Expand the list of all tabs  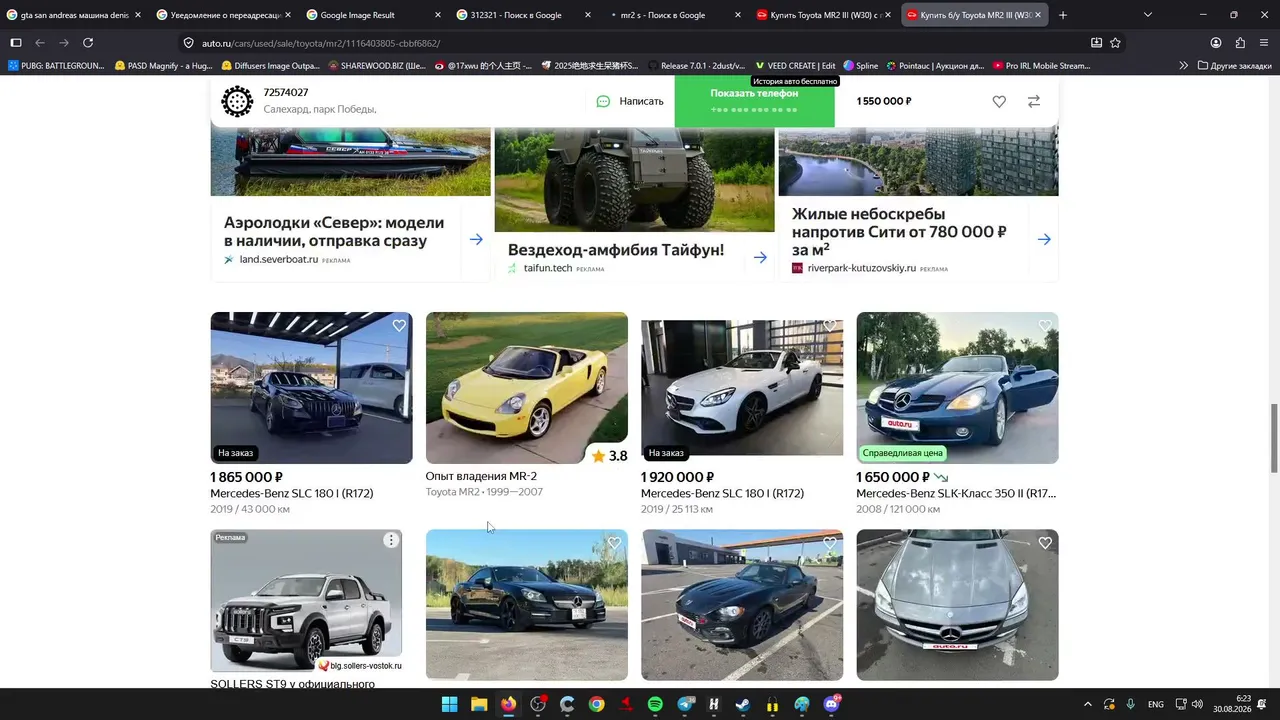click(1147, 15)
